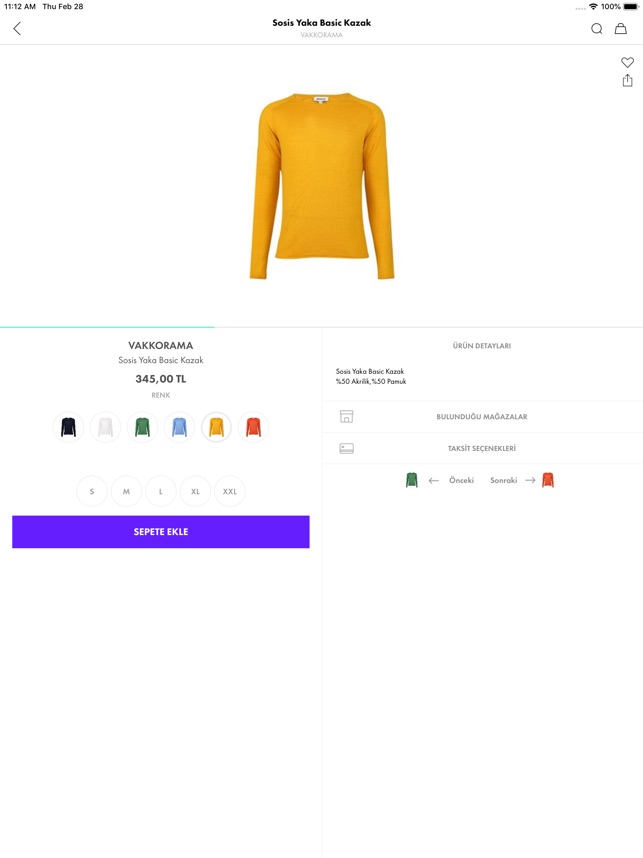Go back using the top-left arrow
Viewport: 643px width, 858px height.
(17, 28)
